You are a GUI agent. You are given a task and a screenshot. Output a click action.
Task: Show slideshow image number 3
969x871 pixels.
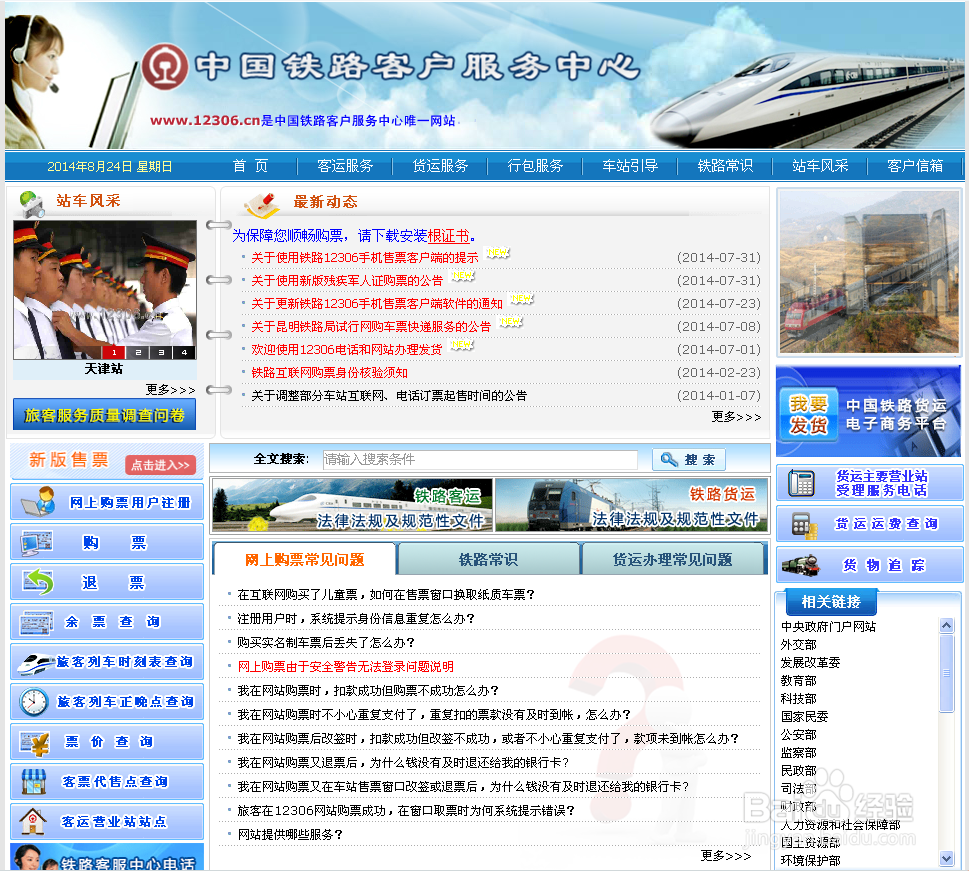161,352
